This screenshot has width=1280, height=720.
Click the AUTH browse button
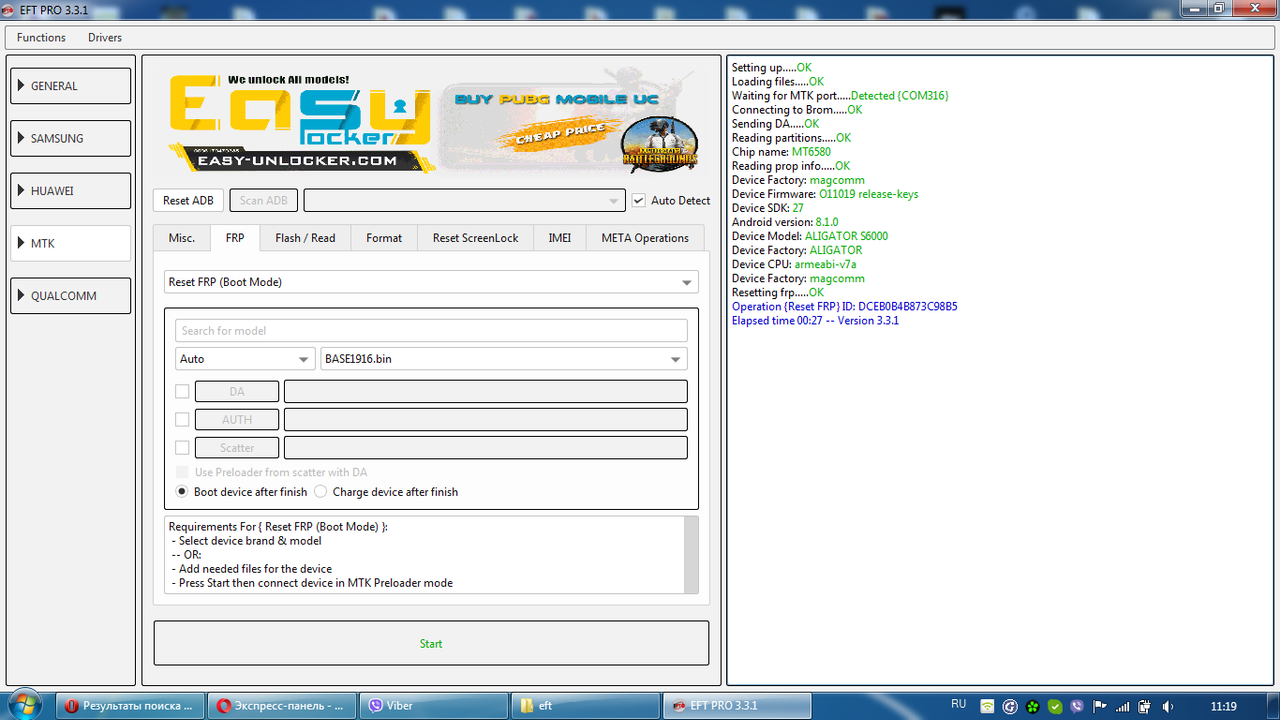(x=237, y=419)
